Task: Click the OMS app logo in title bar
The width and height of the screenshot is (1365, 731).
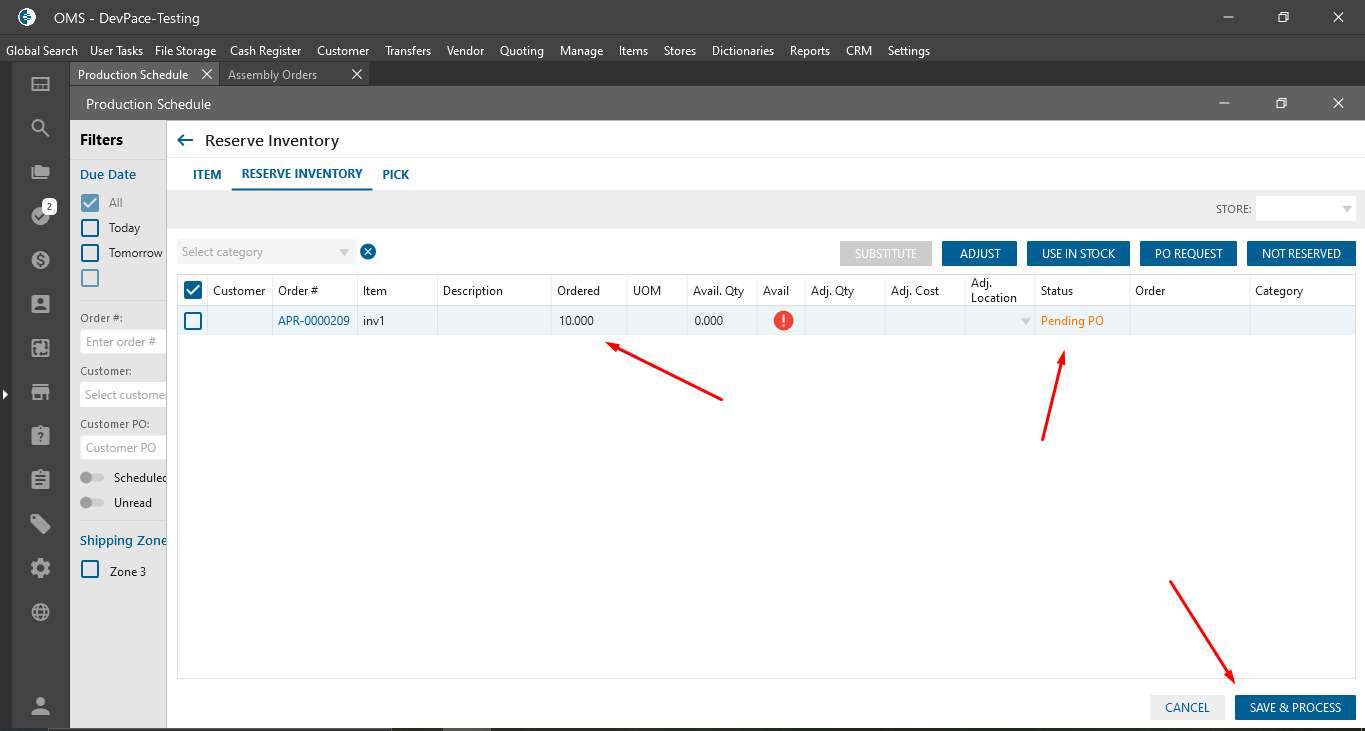Action: 27,17
